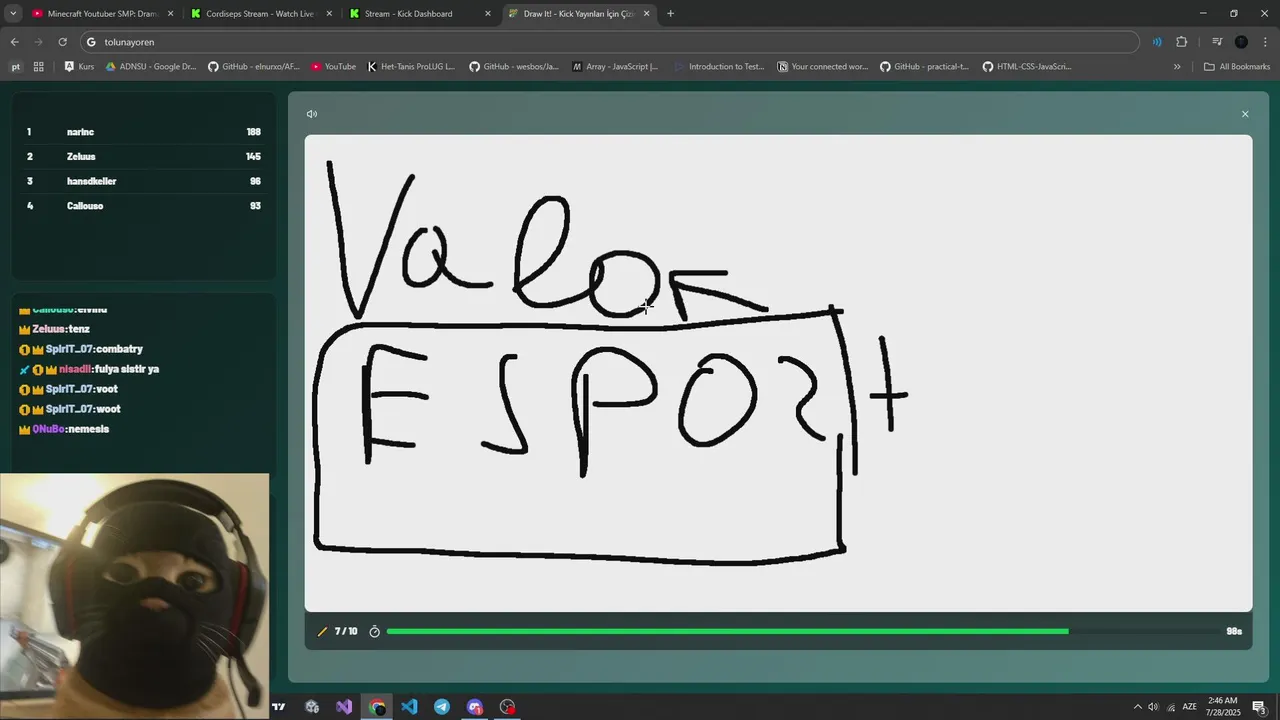This screenshot has width=1280, height=720.
Task: Switch the AZE input language indicator
Action: 1190,707
